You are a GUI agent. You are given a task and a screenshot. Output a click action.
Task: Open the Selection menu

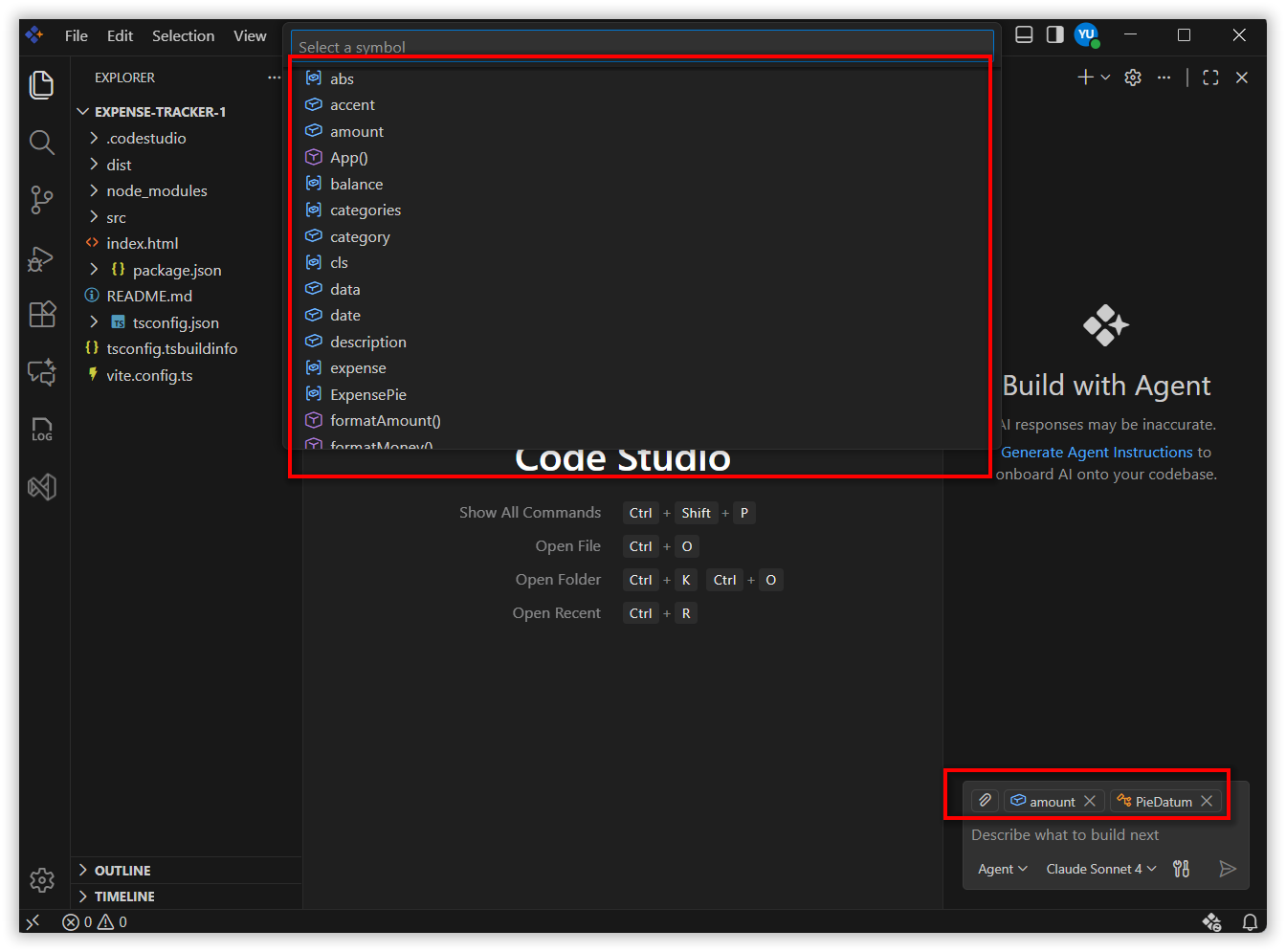click(183, 35)
